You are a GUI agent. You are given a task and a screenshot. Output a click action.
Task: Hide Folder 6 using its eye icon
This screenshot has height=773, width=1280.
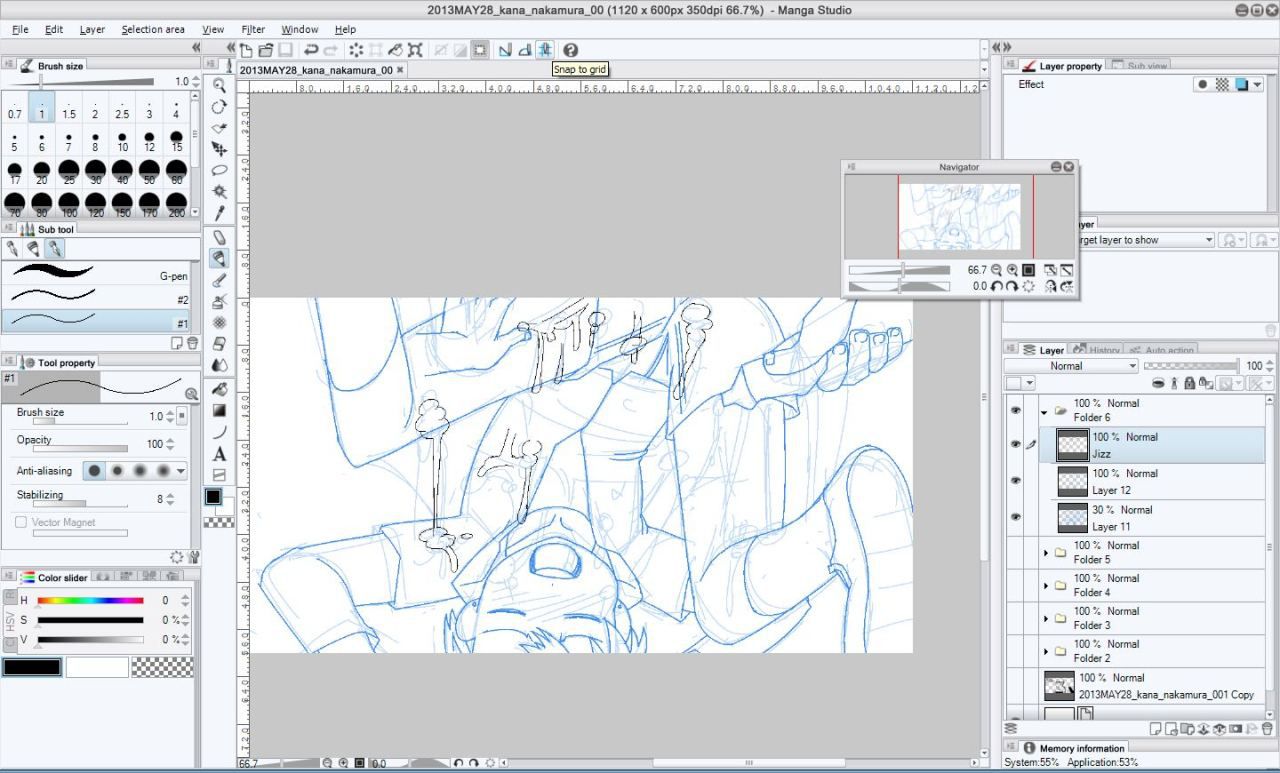[1016, 410]
